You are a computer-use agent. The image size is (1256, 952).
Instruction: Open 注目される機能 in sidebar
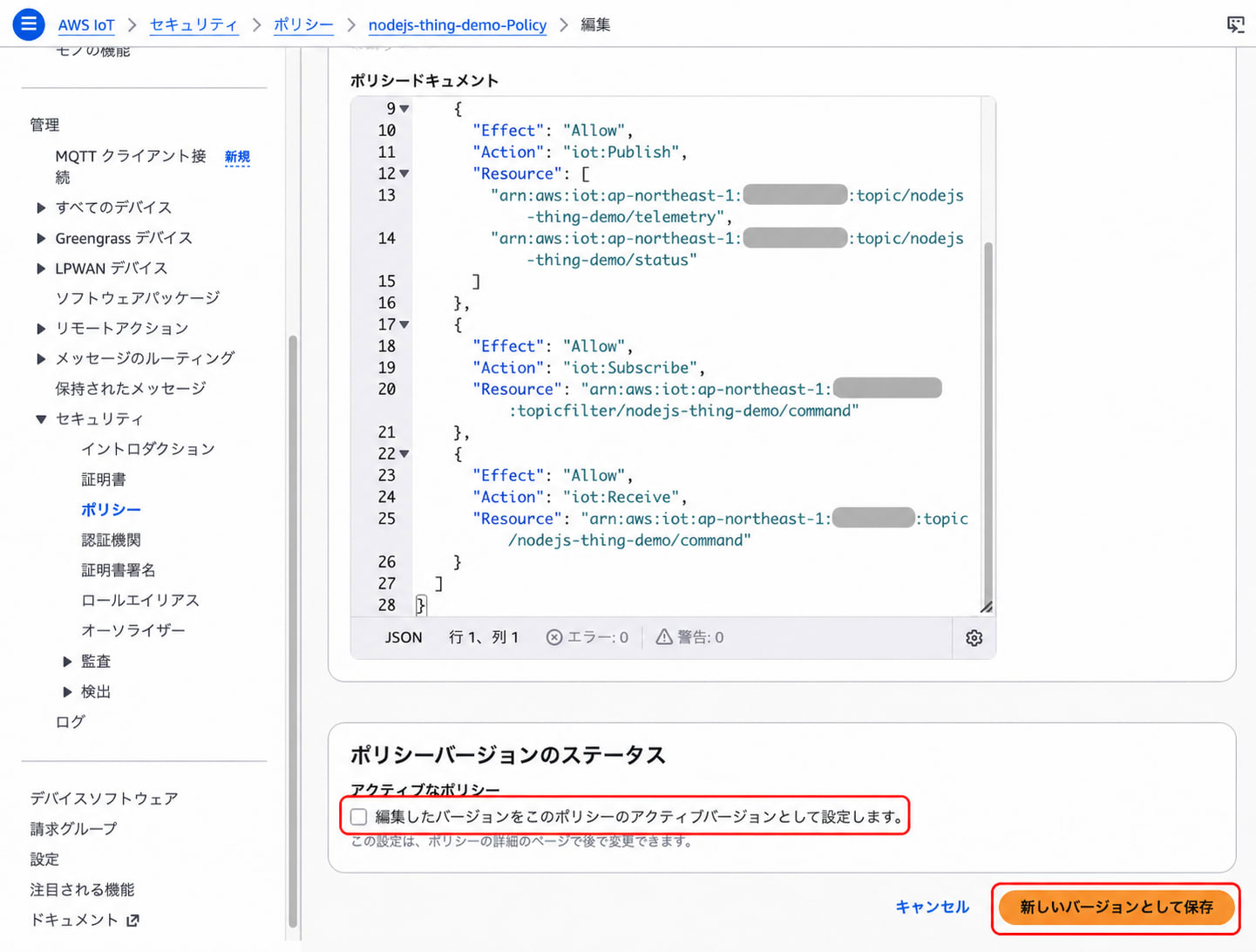82,890
